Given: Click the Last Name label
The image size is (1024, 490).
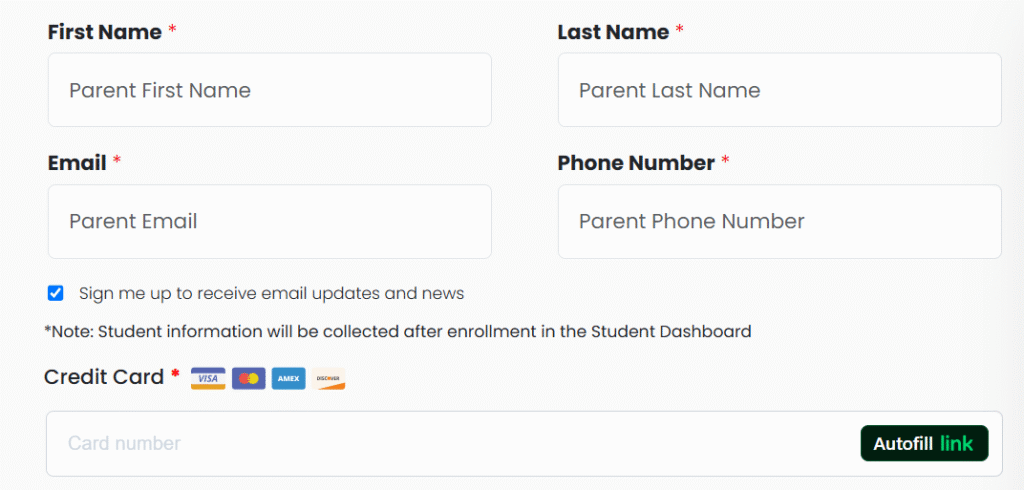Looking at the screenshot, I should click(612, 32).
